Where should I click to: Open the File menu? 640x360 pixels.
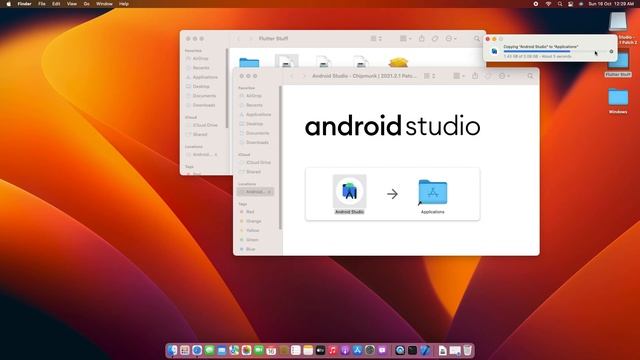pyautogui.click(x=42, y=4)
